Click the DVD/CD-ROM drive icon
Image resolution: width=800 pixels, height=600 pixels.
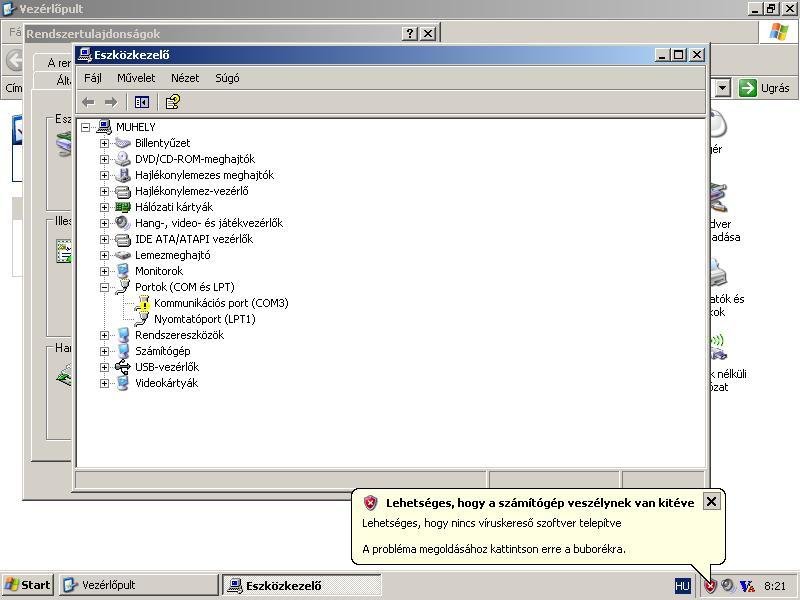click(x=122, y=159)
